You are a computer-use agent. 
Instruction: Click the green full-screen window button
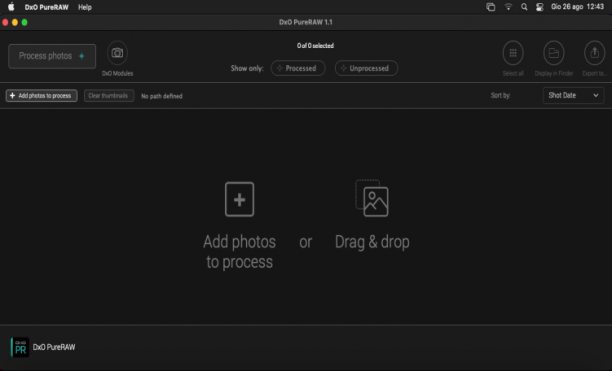(25, 23)
